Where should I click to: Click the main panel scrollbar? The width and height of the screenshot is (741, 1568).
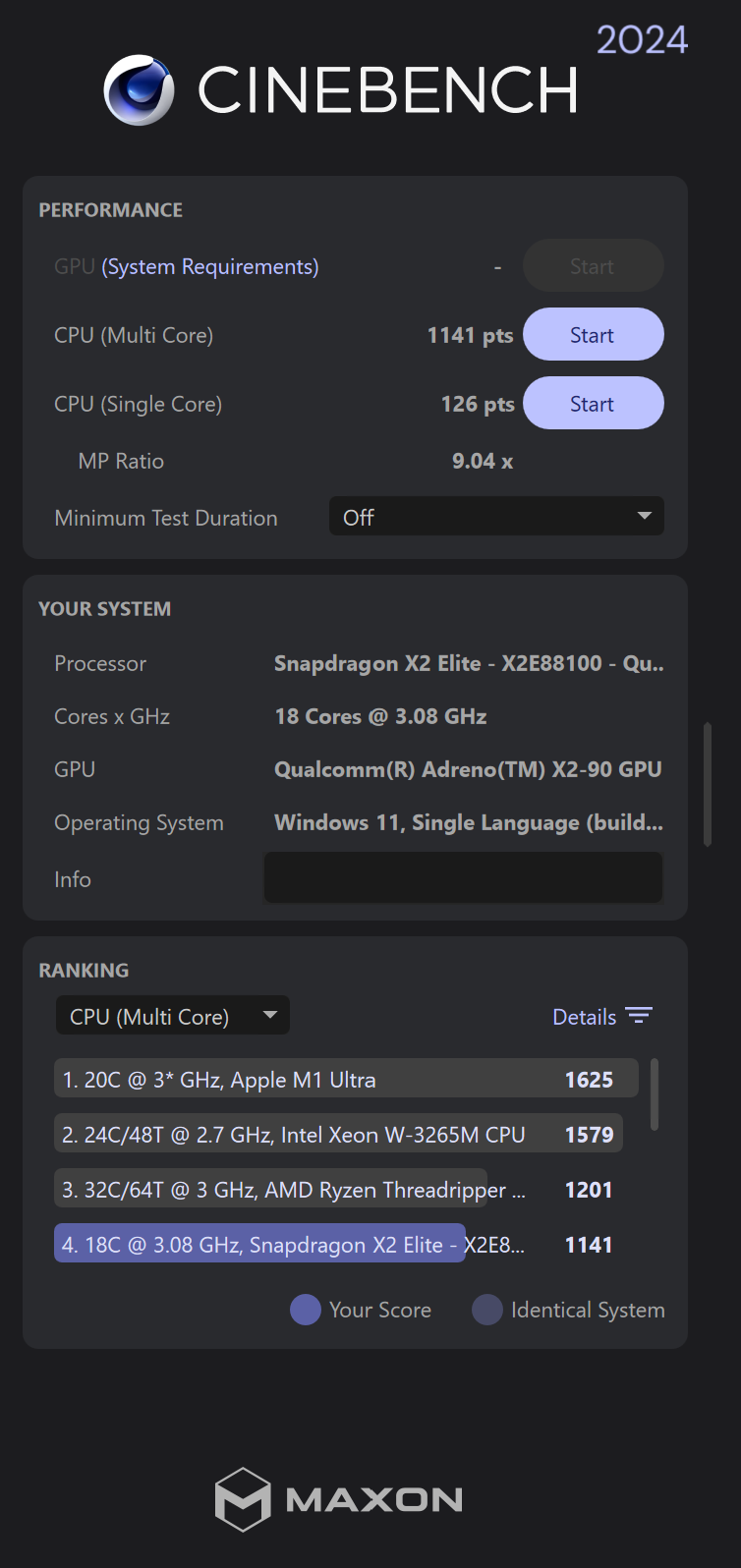click(708, 784)
